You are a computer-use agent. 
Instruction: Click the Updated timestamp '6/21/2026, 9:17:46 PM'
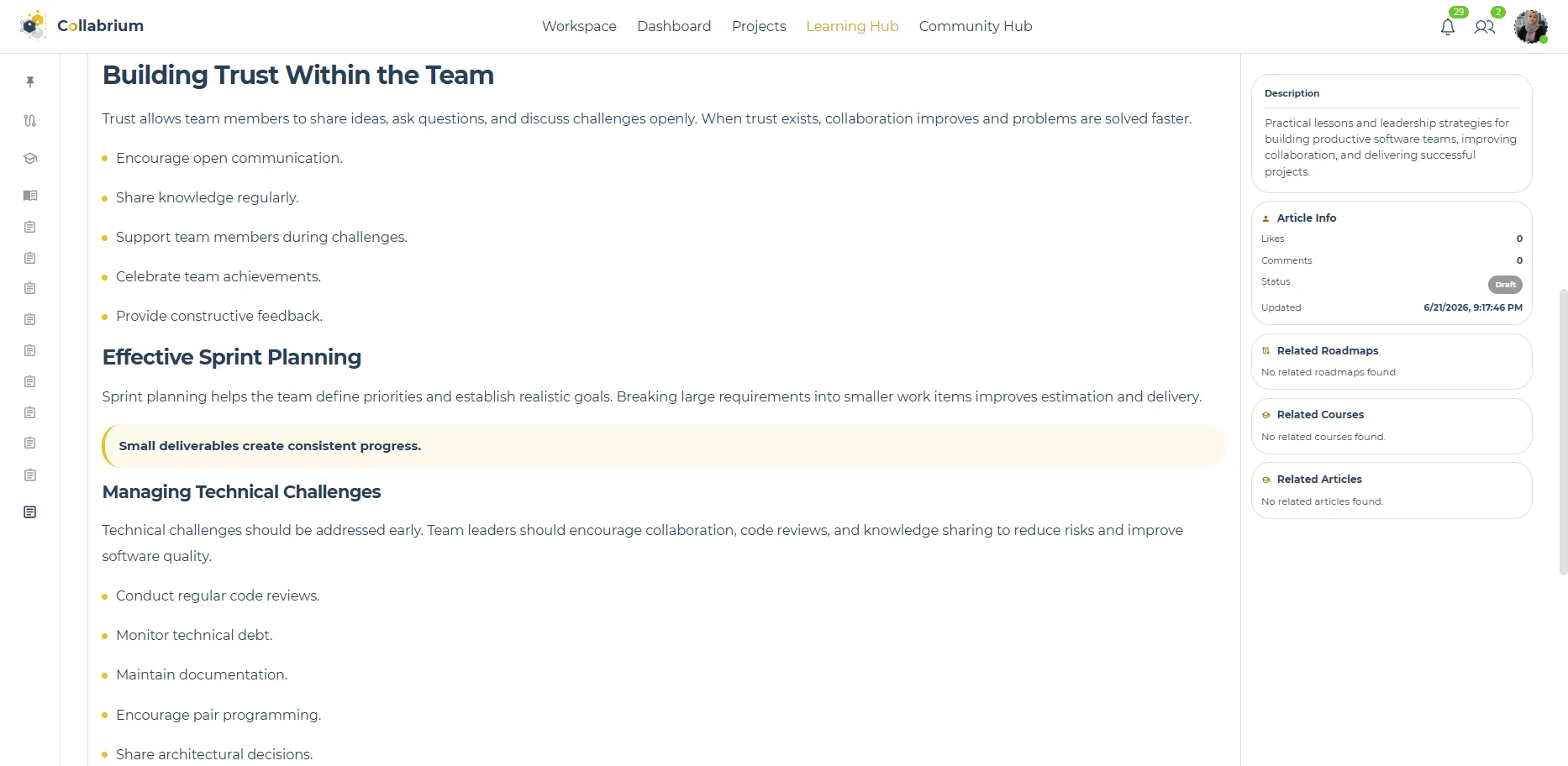tap(1473, 307)
